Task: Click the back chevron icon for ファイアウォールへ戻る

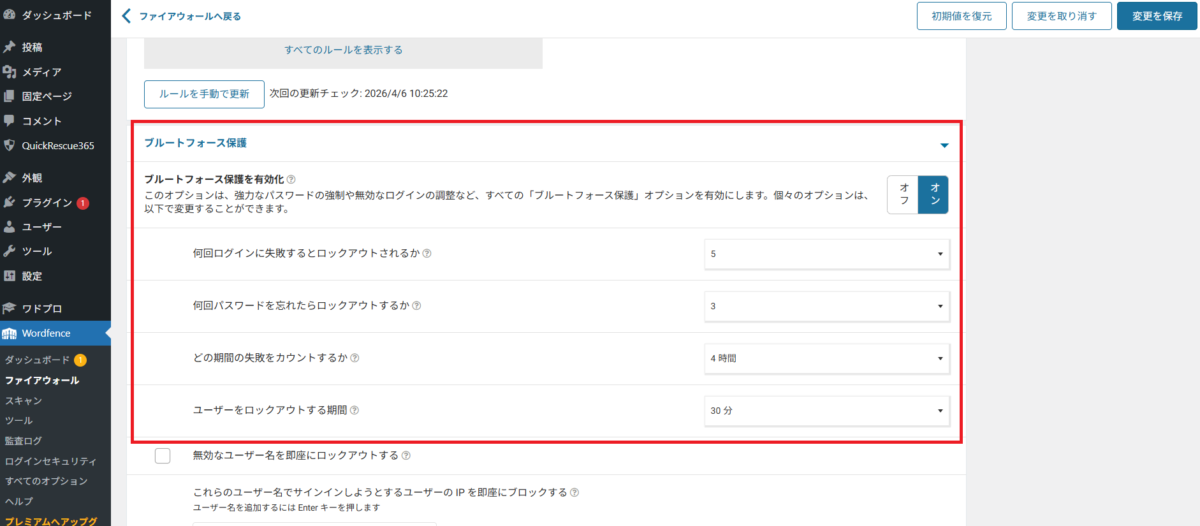Action: (126, 16)
